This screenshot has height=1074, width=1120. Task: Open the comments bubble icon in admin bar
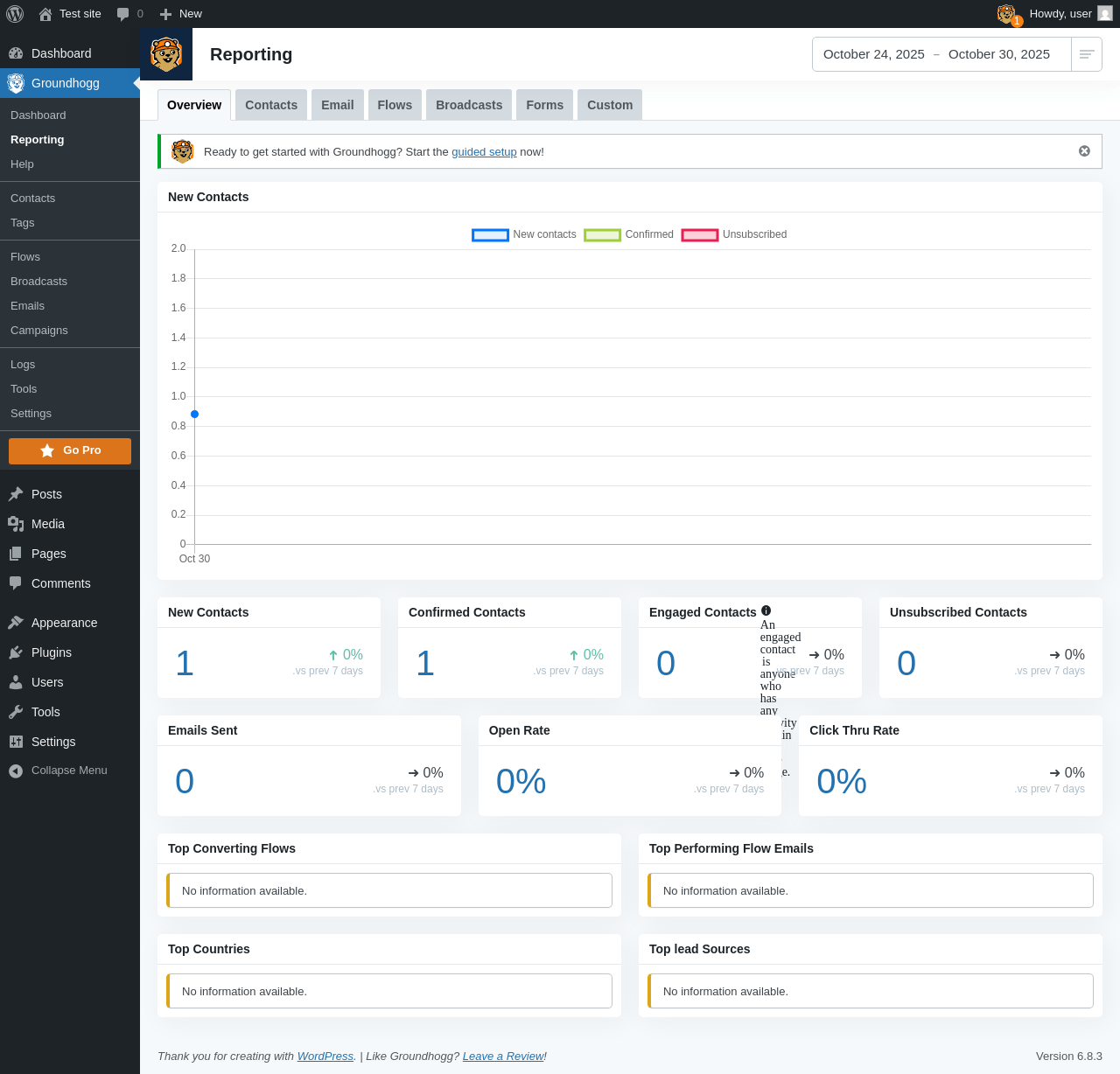tap(123, 14)
